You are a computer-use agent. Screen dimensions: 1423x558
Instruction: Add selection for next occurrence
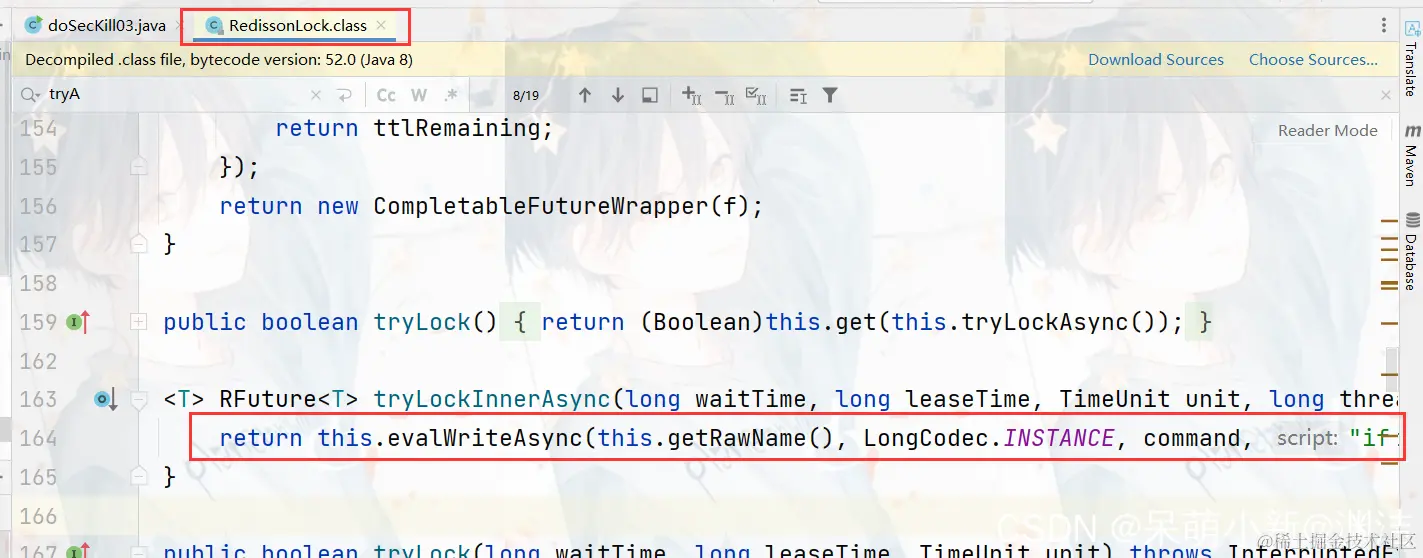tap(691, 95)
